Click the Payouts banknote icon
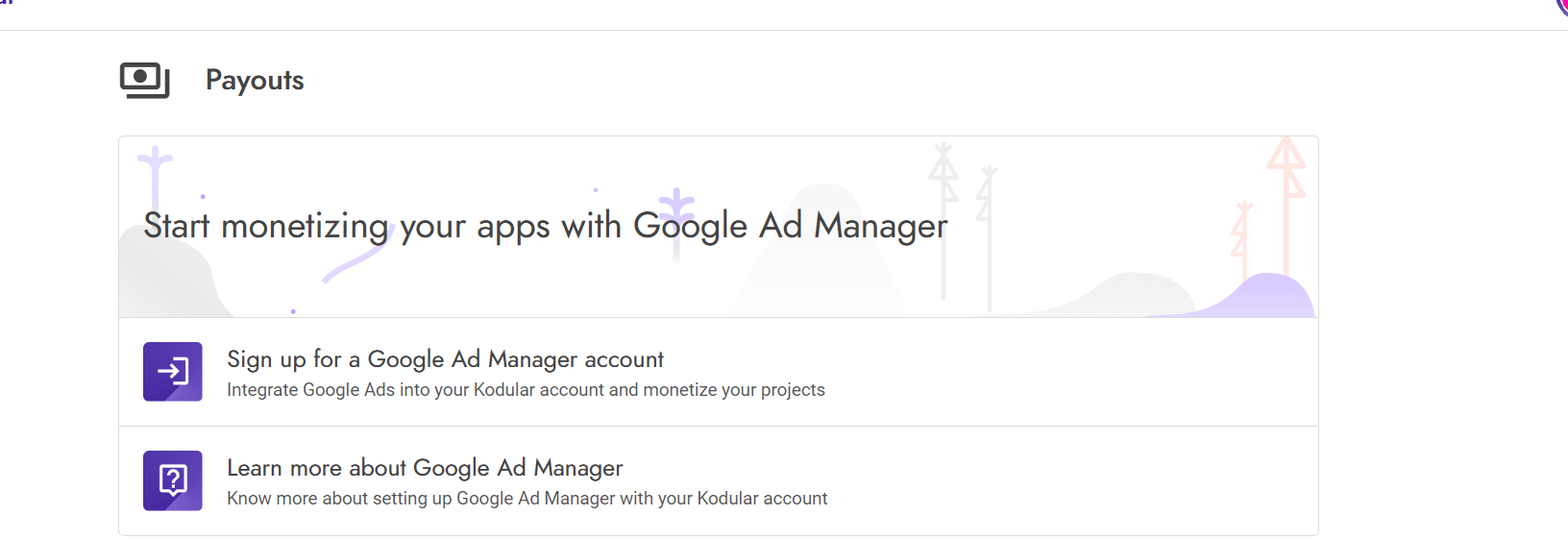Screen dimensions: 1568x540 point(145,80)
